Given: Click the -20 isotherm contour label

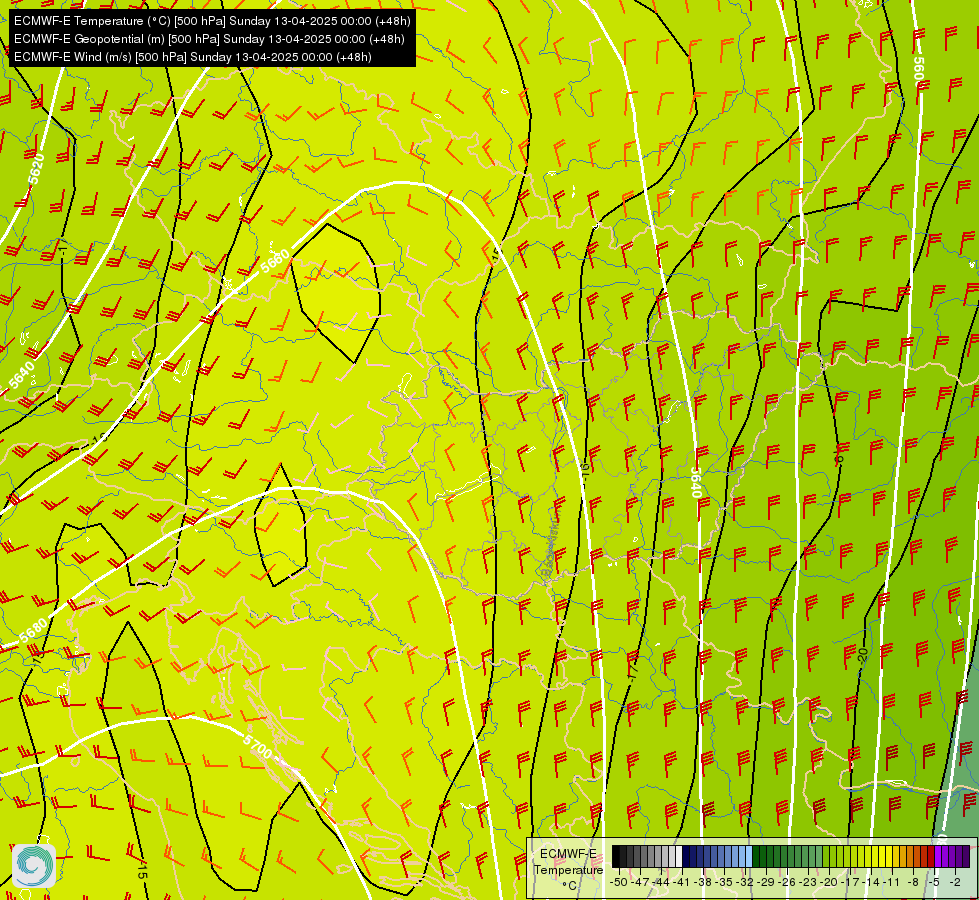Looking at the screenshot, I should [x=862, y=655].
